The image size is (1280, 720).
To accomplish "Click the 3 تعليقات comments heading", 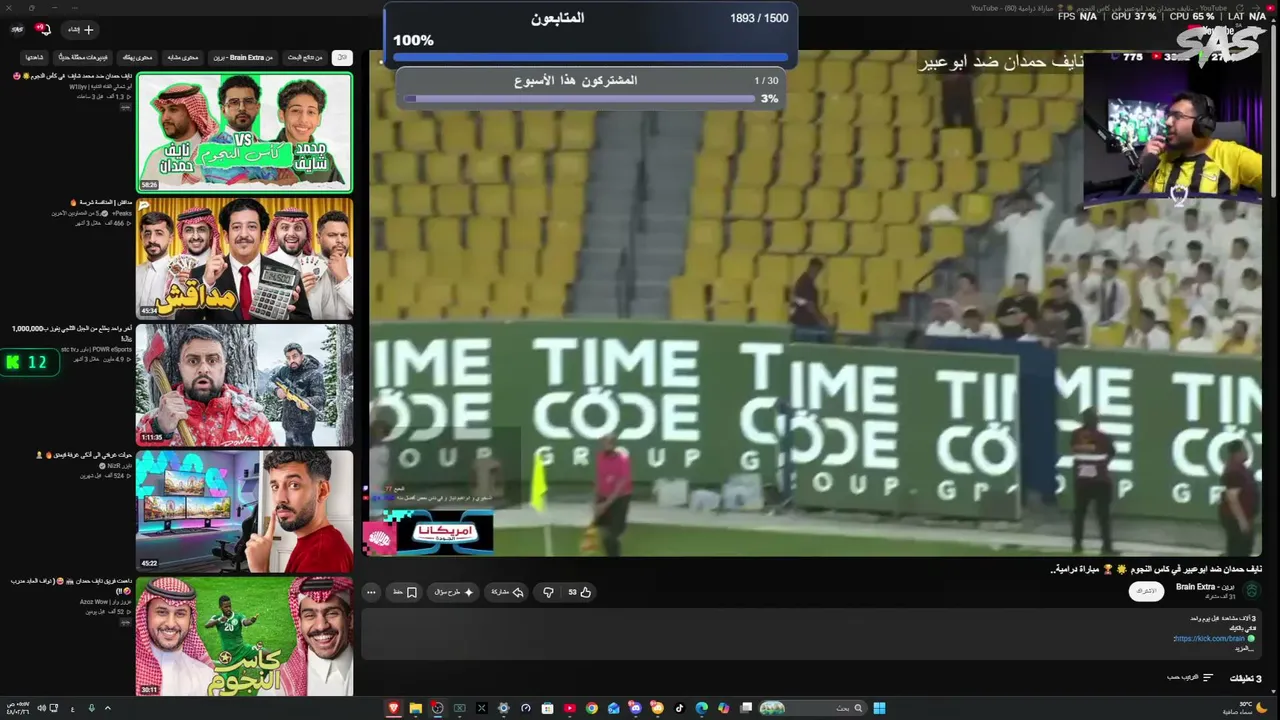I will [1245, 678].
